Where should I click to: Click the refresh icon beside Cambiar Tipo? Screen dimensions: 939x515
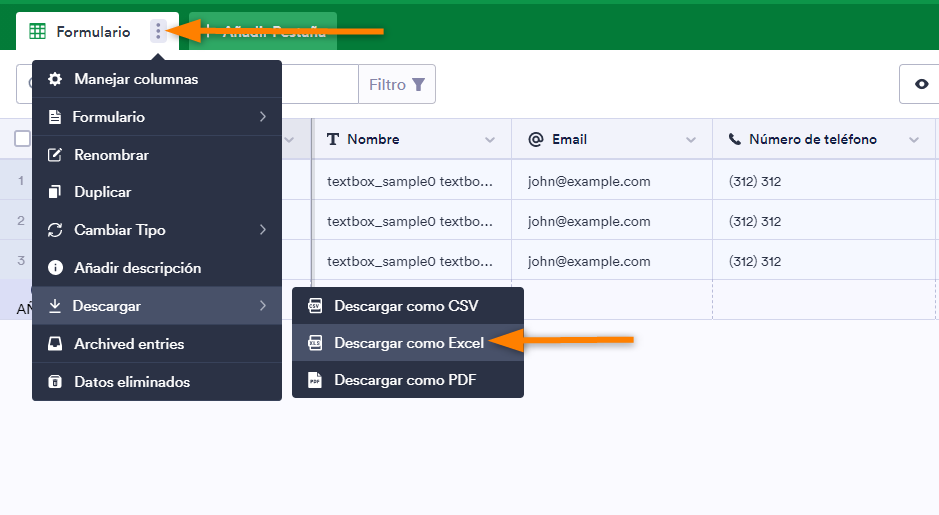click(x=55, y=230)
